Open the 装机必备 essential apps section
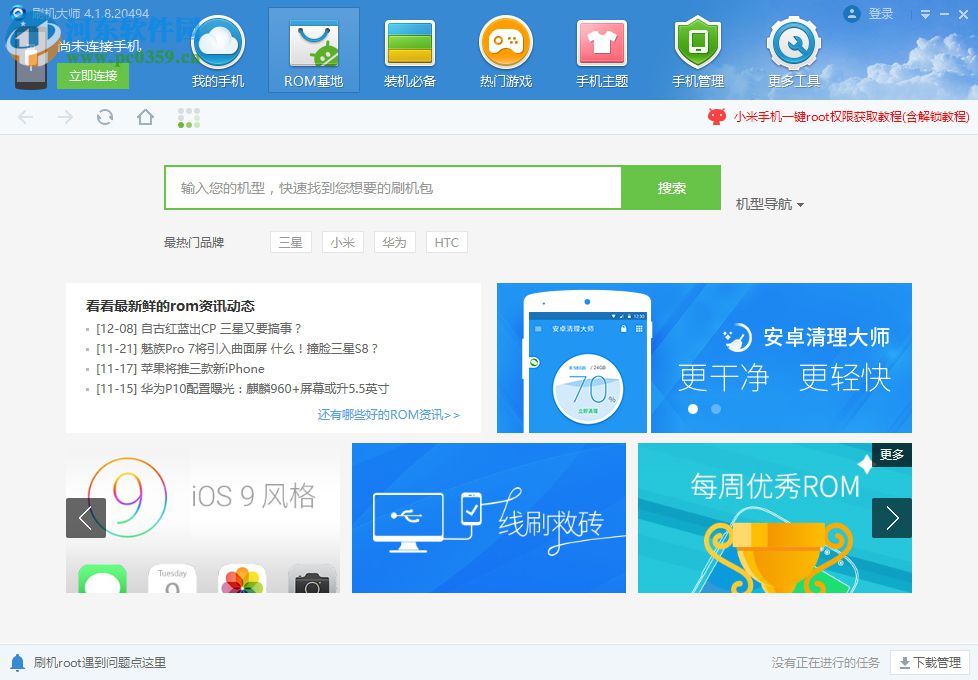 pyautogui.click(x=409, y=50)
